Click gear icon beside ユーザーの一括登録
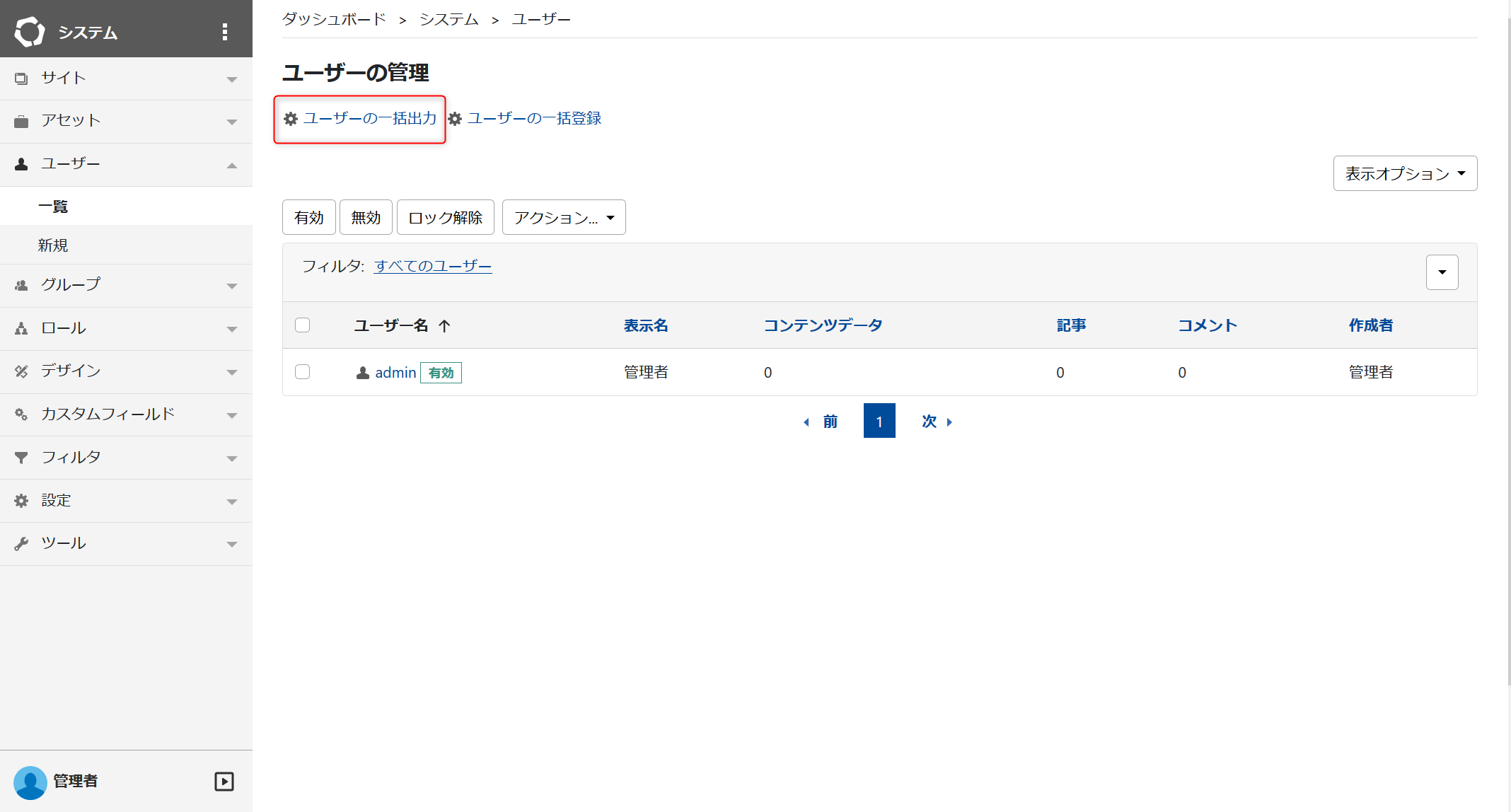 [455, 119]
